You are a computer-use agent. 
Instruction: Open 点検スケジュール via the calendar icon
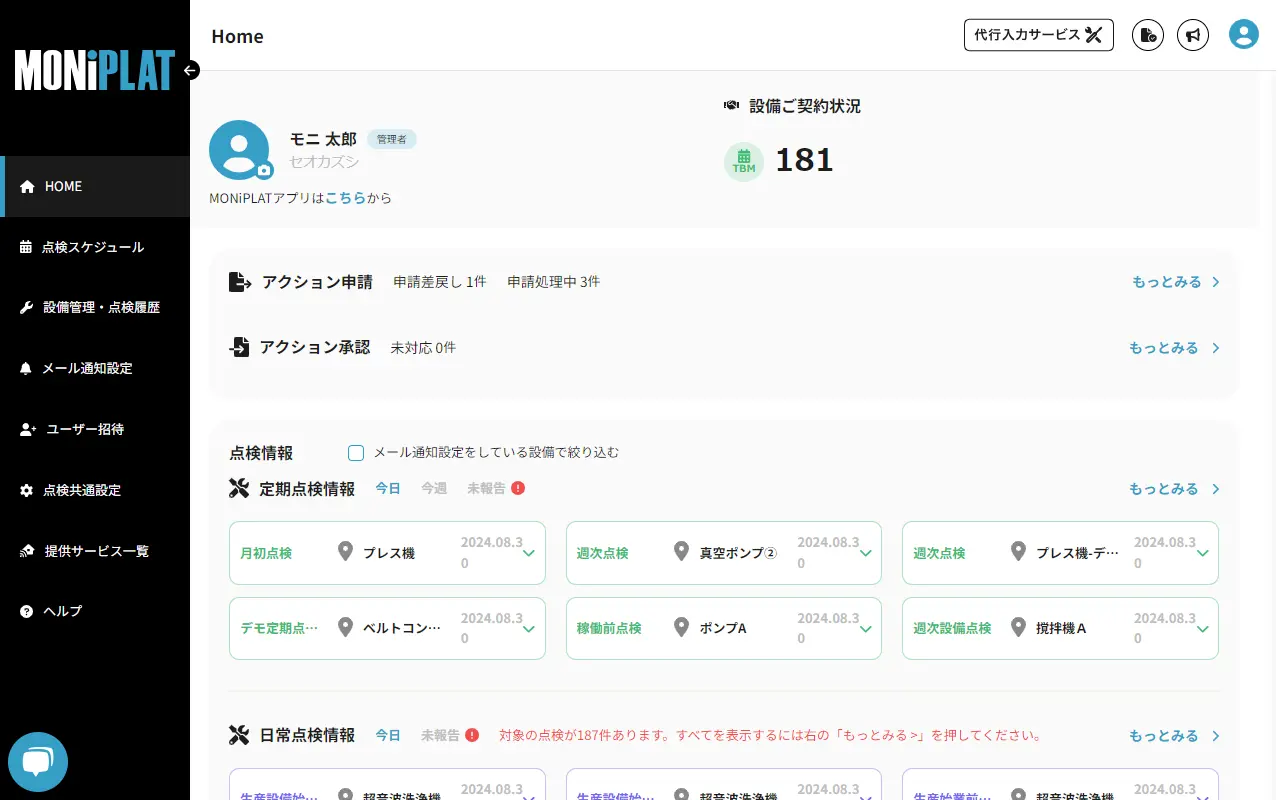click(x=25, y=247)
